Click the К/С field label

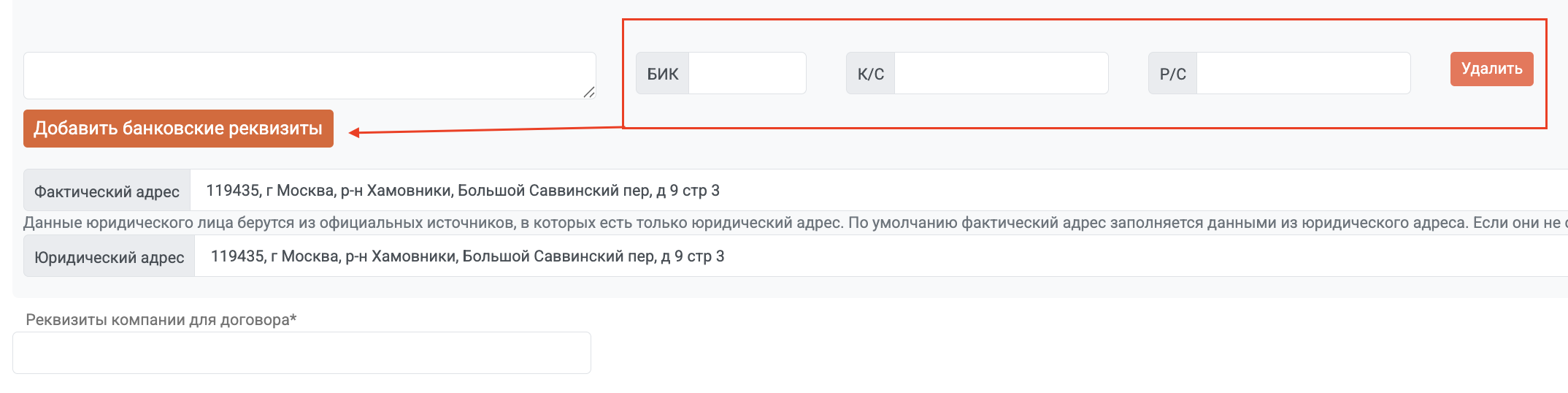pos(870,74)
